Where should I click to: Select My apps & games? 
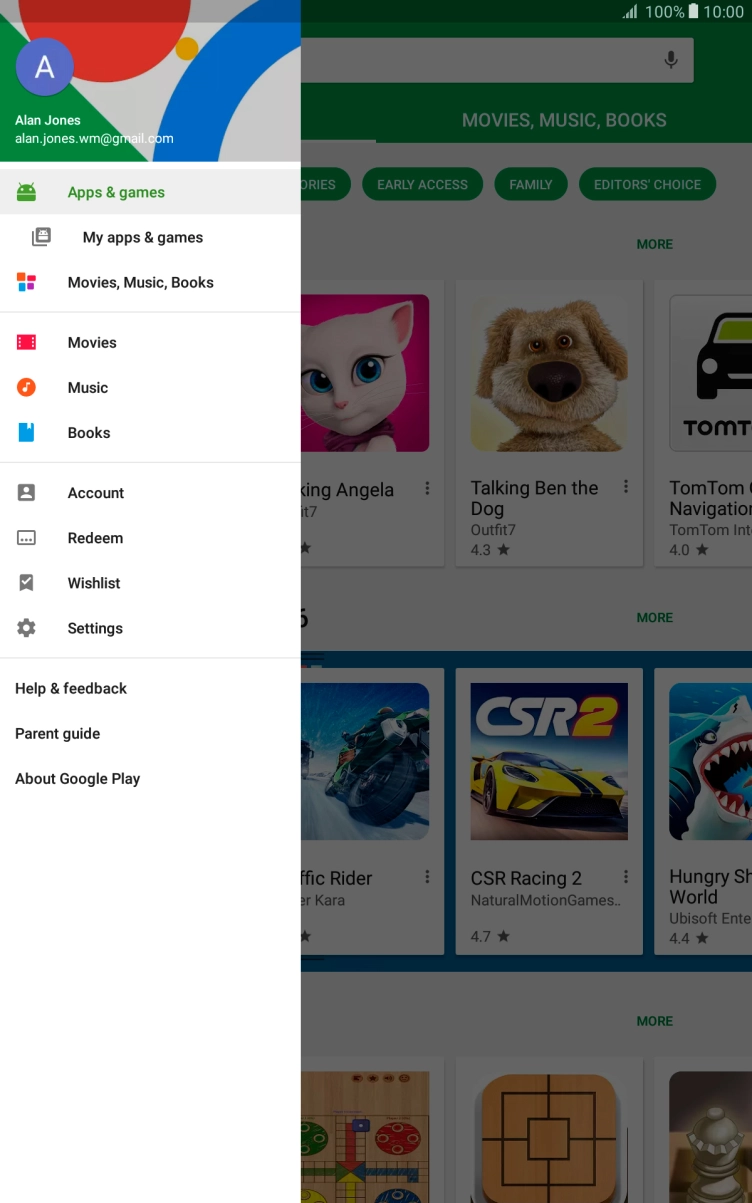(143, 237)
